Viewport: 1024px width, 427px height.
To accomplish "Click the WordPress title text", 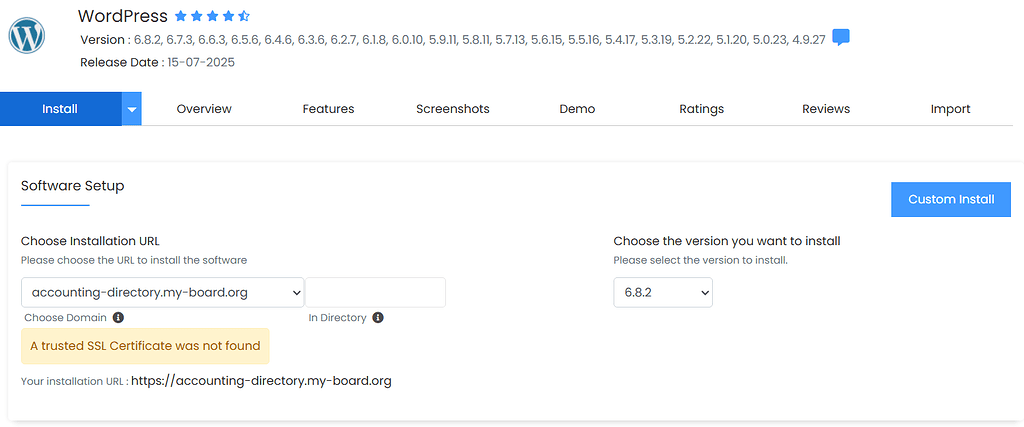I will click(123, 16).
